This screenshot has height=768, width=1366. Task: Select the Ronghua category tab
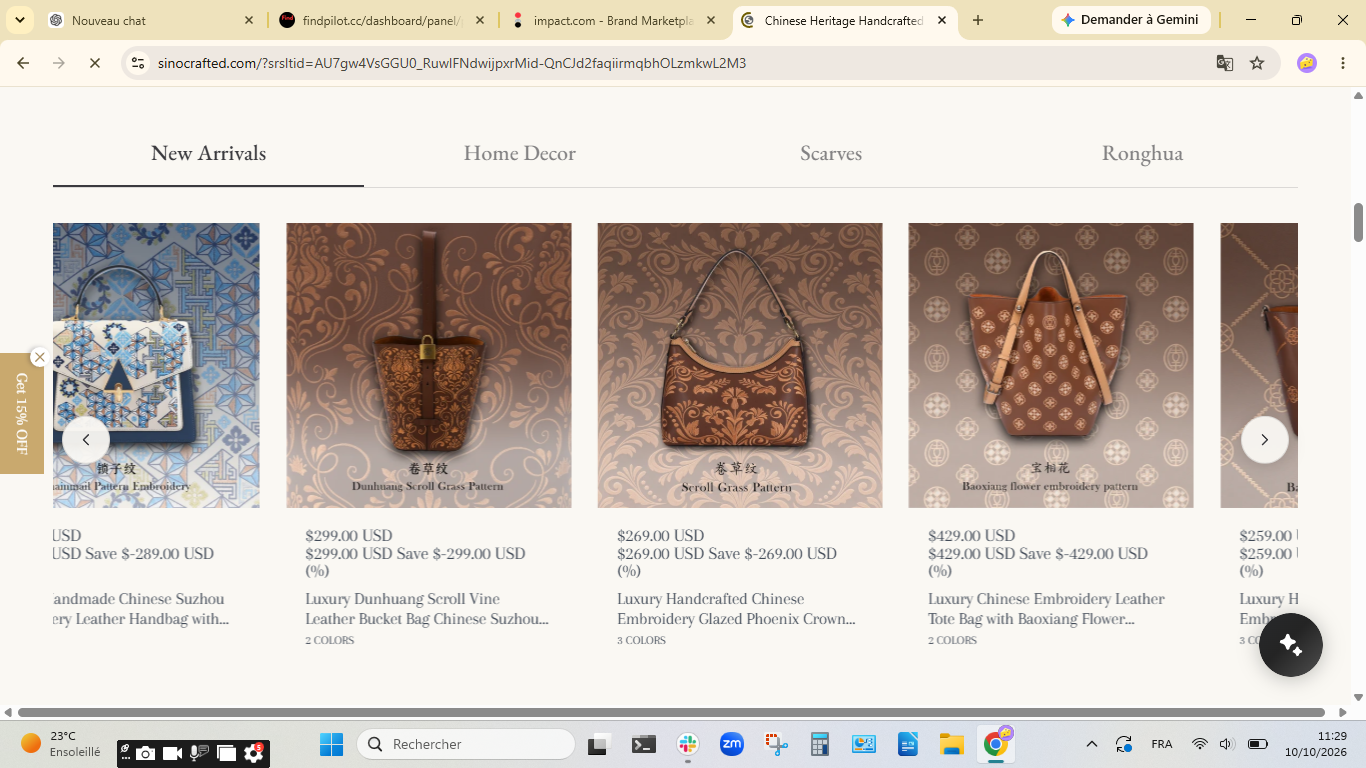tap(1142, 153)
